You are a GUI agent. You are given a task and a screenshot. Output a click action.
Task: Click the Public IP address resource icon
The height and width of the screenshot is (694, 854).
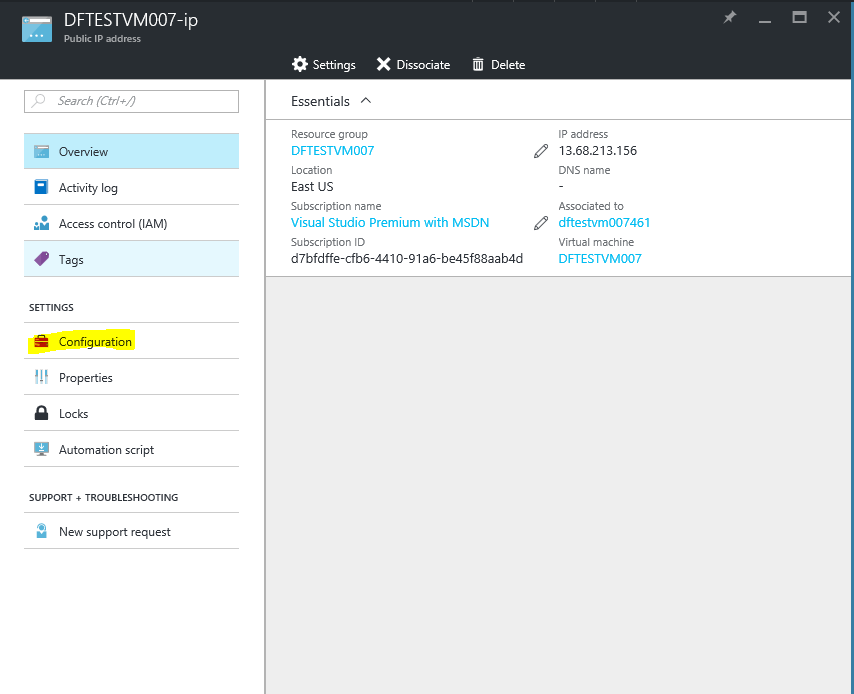coord(37,29)
